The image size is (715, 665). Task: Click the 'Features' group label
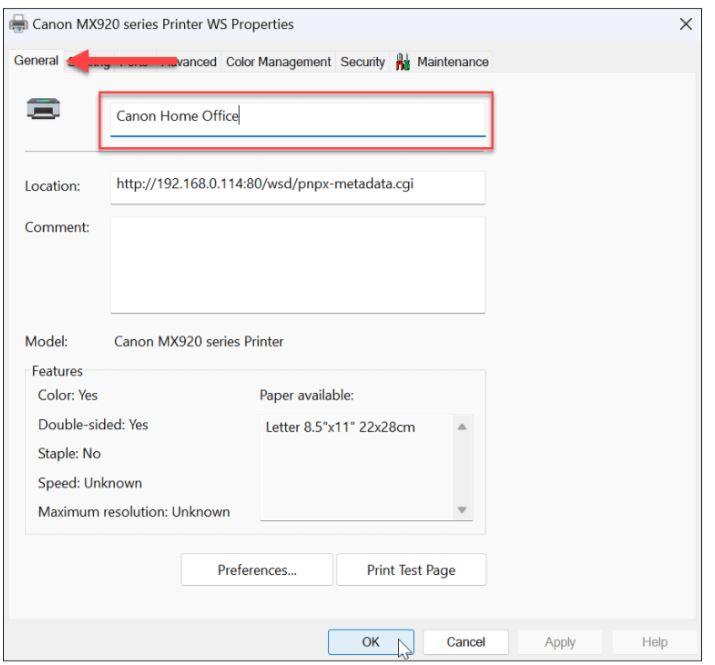pyautogui.click(x=57, y=371)
